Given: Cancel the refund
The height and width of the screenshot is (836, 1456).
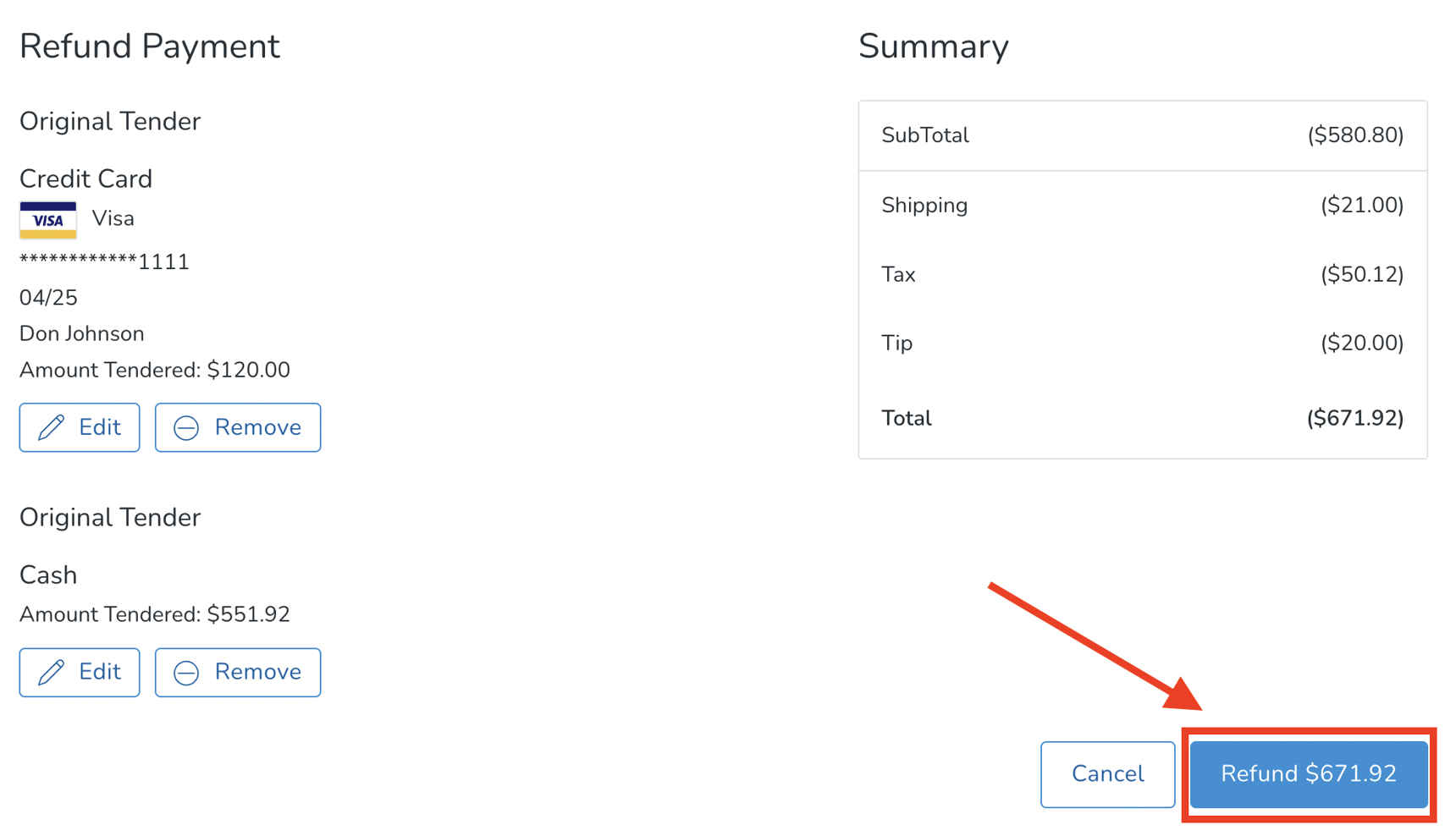Looking at the screenshot, I should 1107,774.
